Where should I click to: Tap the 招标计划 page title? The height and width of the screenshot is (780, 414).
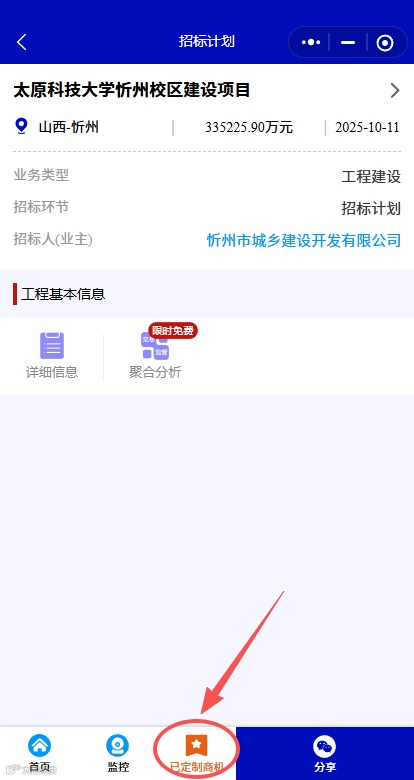coord(207,41)
